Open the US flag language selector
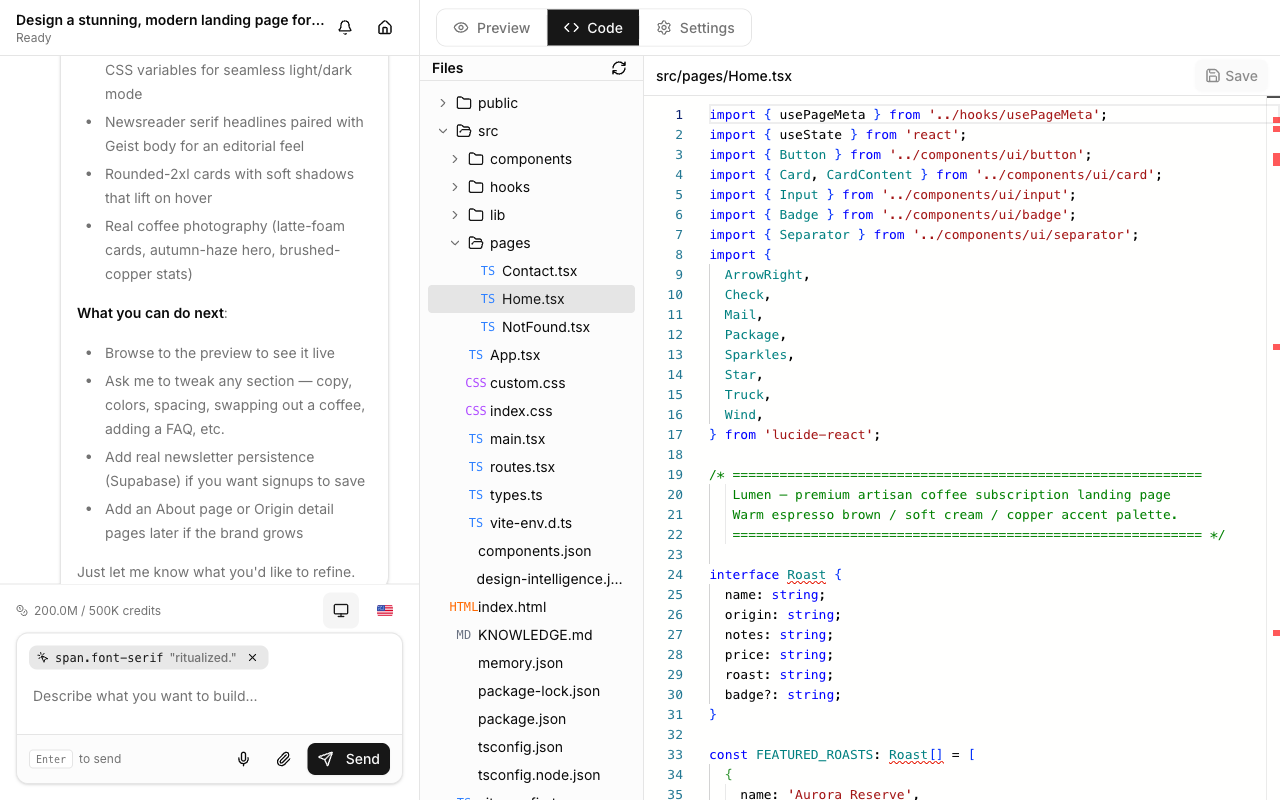1280x800 pixels. point(385,610)
